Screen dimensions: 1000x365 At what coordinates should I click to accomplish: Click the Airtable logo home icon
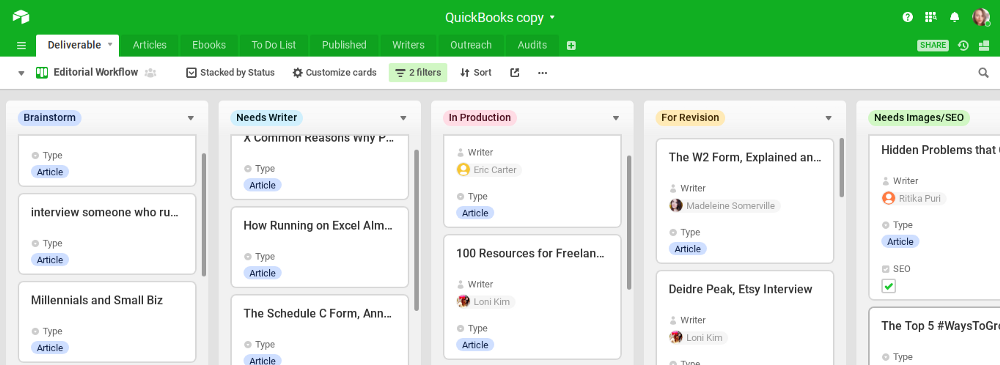21,17
